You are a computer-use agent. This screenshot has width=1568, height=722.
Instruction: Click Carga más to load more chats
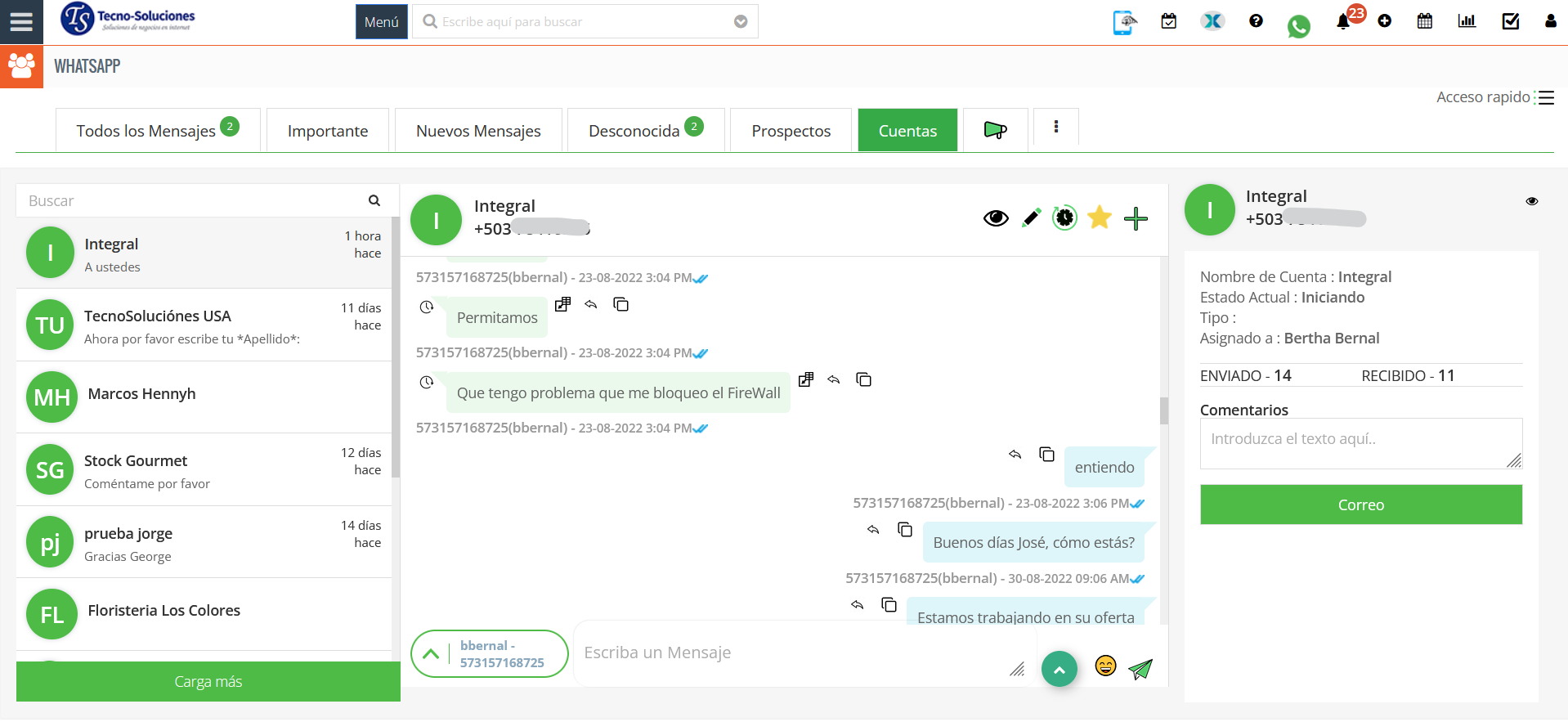208,681
